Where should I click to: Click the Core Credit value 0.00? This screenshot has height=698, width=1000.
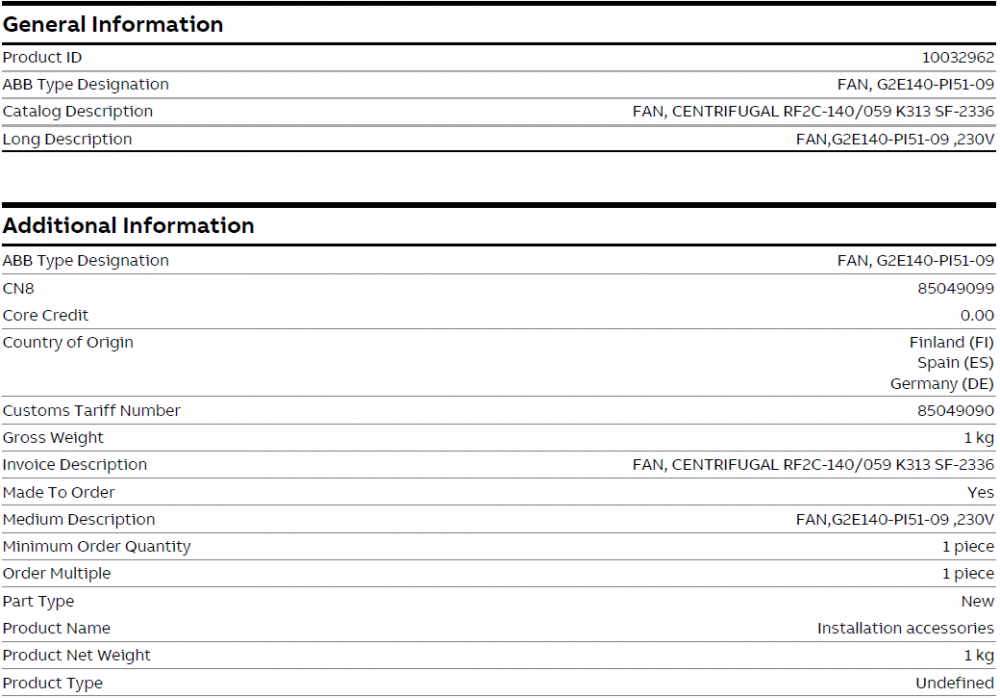977,315
